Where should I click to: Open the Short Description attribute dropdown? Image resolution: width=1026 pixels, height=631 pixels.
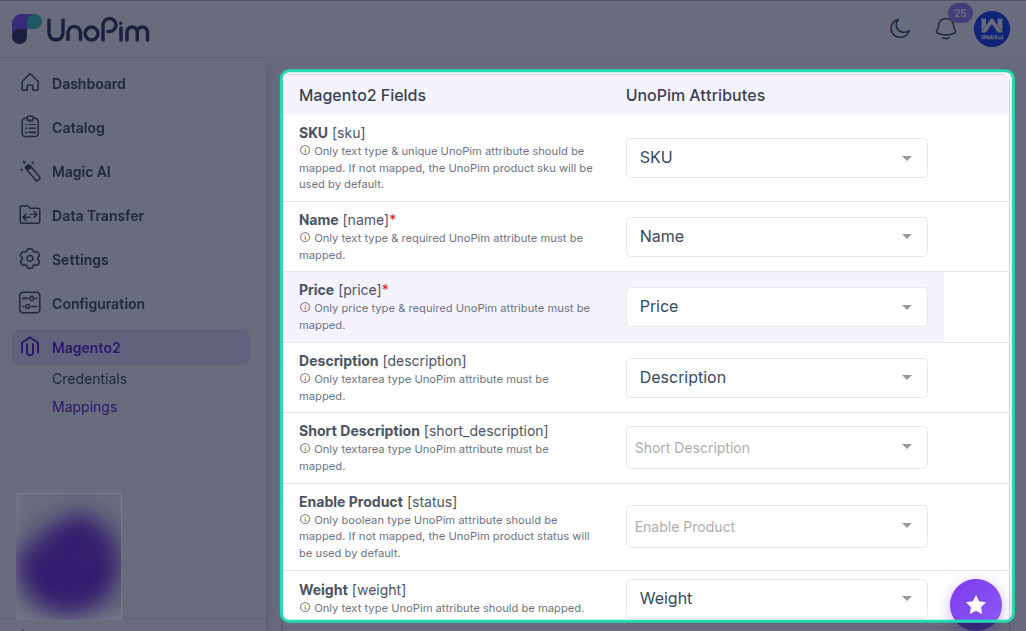click(x=777, y=448)
